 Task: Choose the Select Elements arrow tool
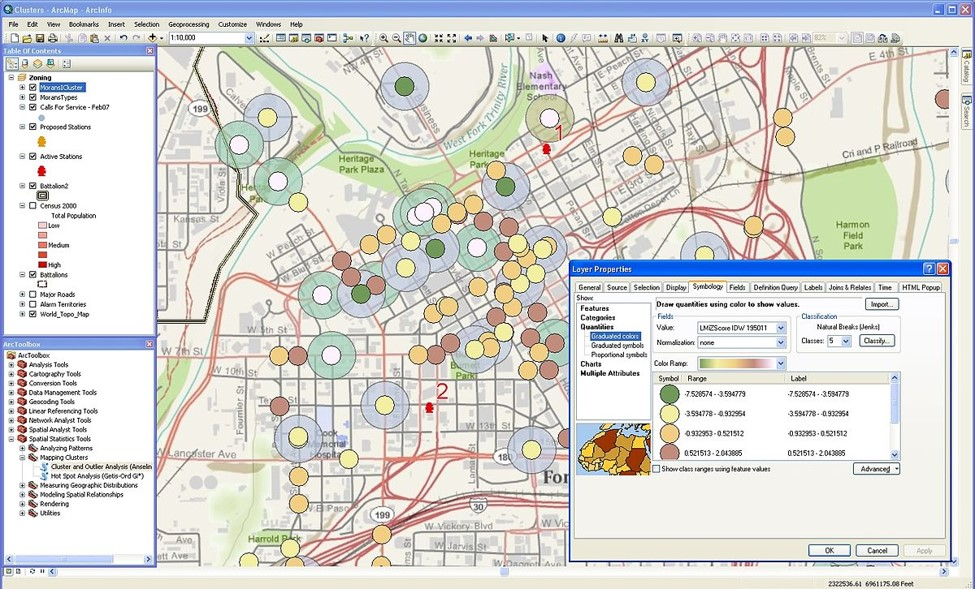tap(545, 38)
